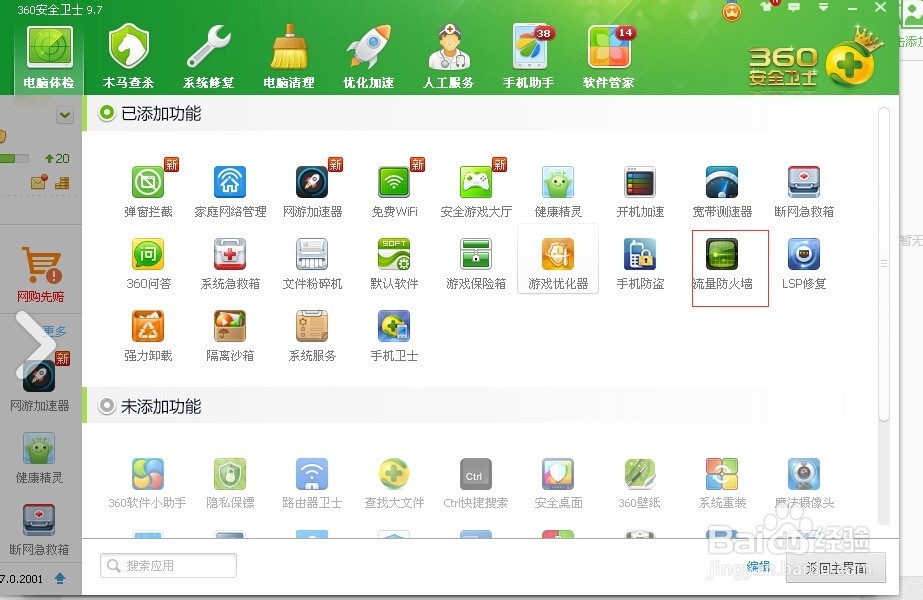Screen dimensions: 923x600
Task: Switch to 优化加速 optimization tab
Action: [x=368, y=58]
